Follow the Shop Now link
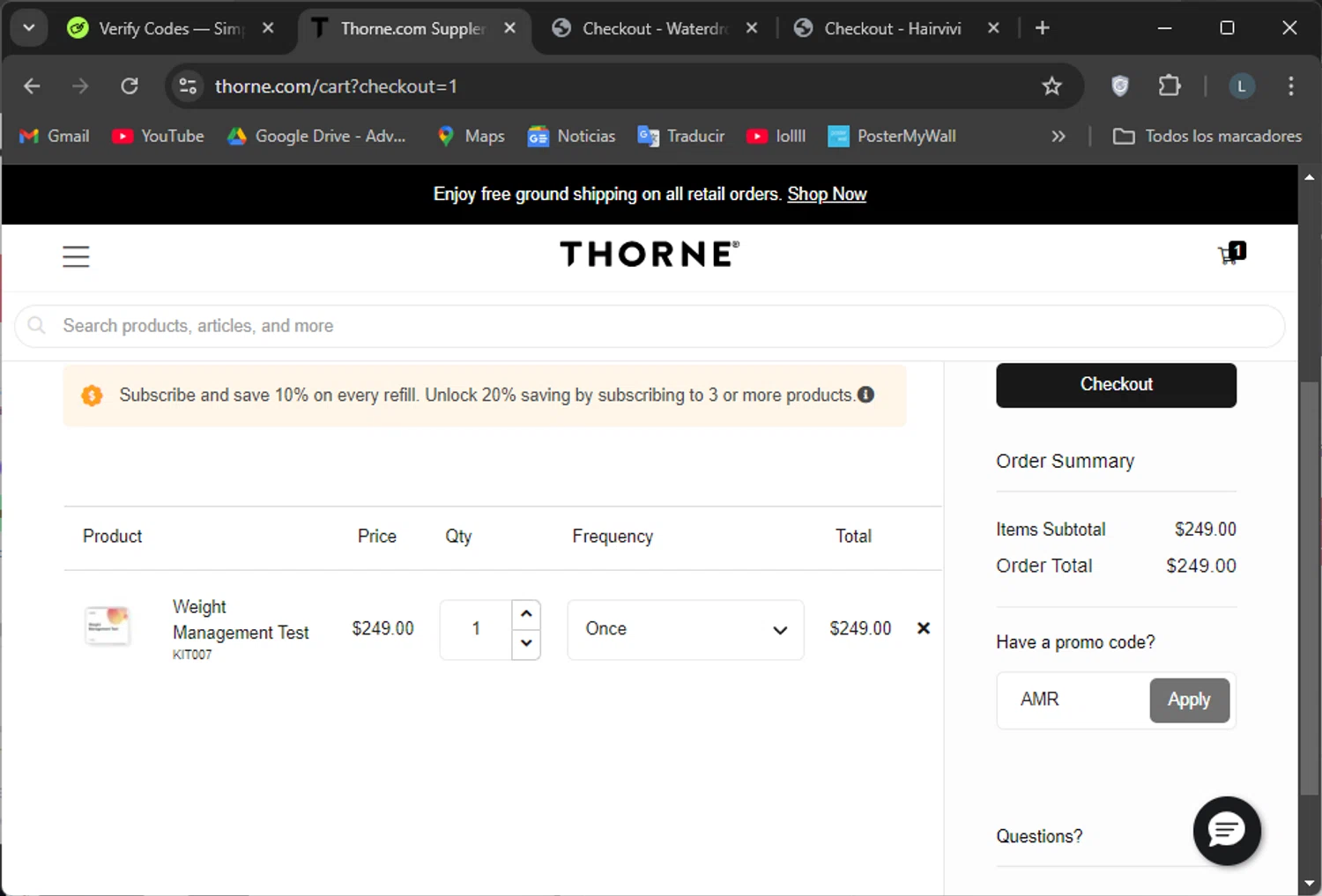 (827, 194)
